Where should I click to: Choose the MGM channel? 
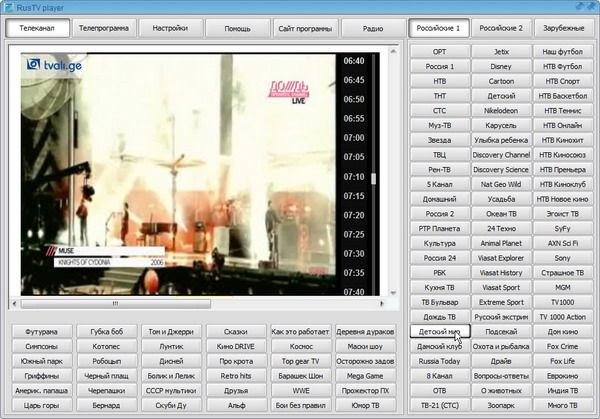(x=563, y=287)
